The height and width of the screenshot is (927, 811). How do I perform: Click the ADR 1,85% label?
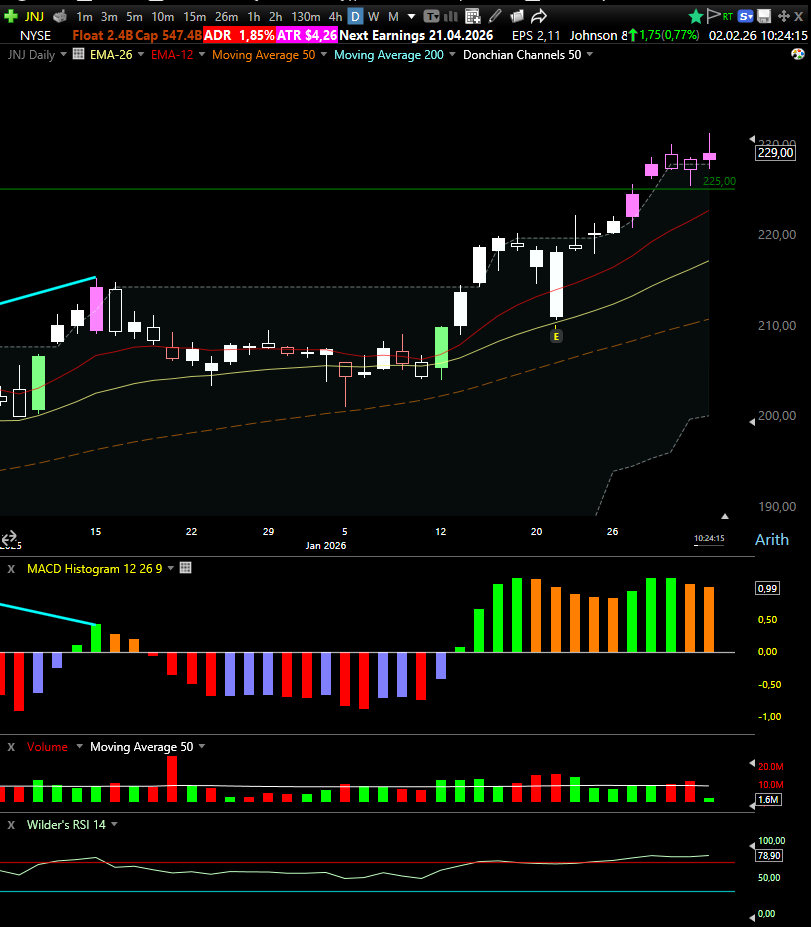pyautogui.click(x=239, y=35)
